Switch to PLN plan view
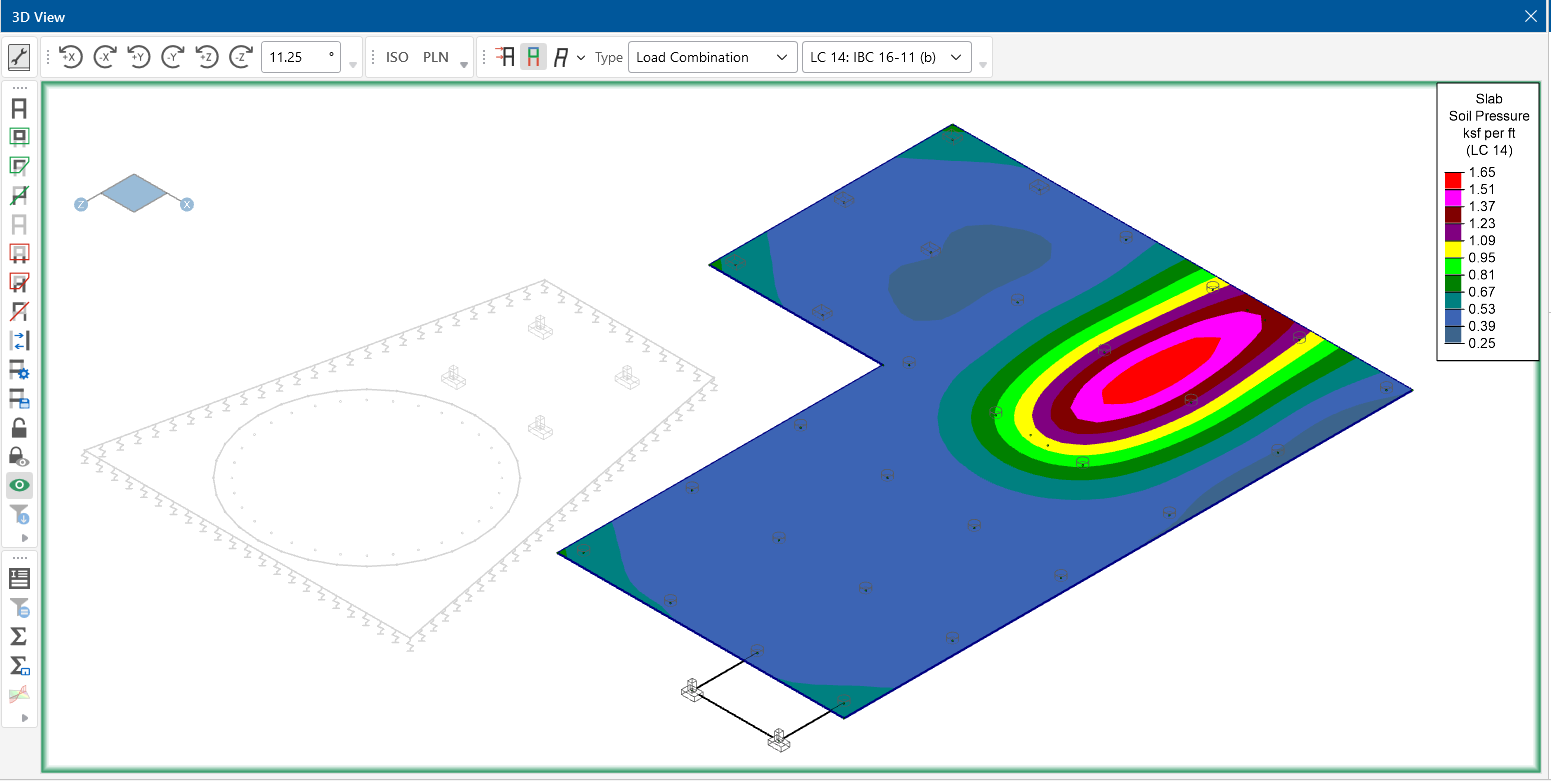The image size is (1551, 781). coord(436,57)
